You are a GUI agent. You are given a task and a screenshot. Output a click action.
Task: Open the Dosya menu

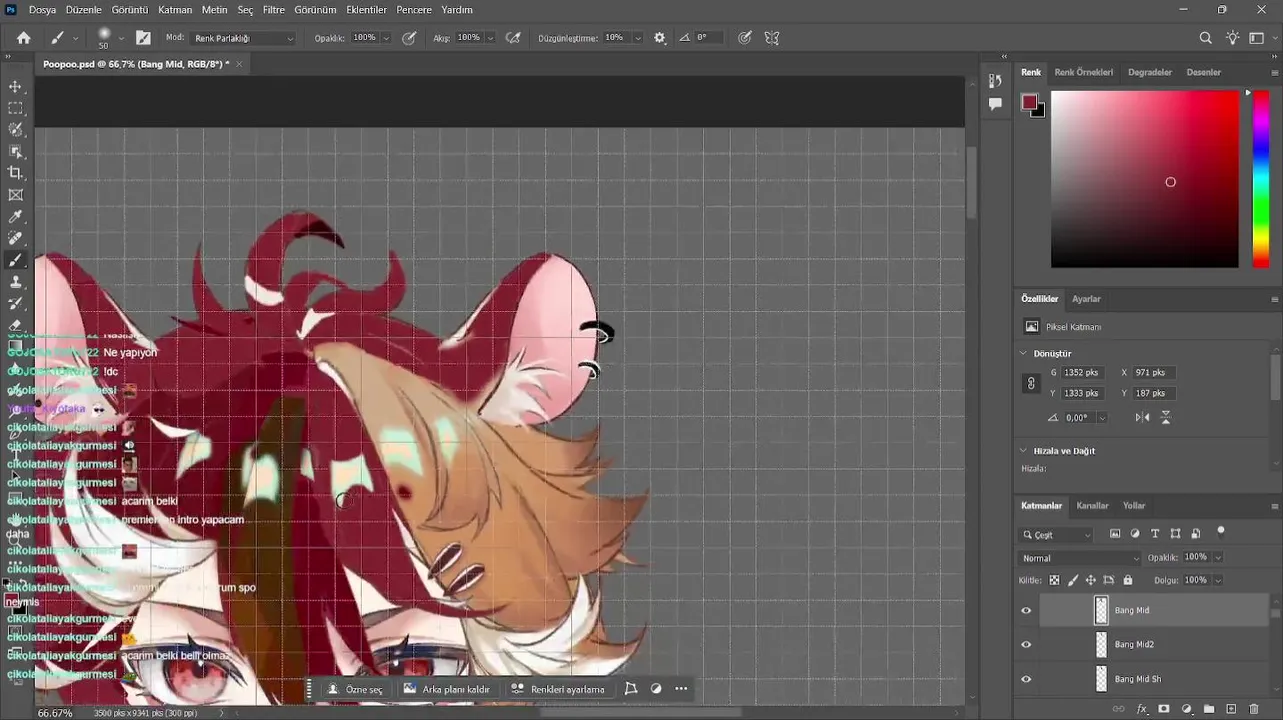(42, 10)
